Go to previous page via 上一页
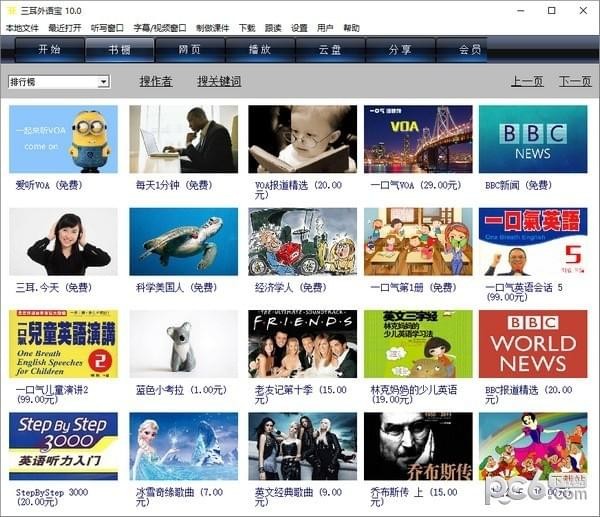This screenshot has width=600, height=517. [527, 81]
